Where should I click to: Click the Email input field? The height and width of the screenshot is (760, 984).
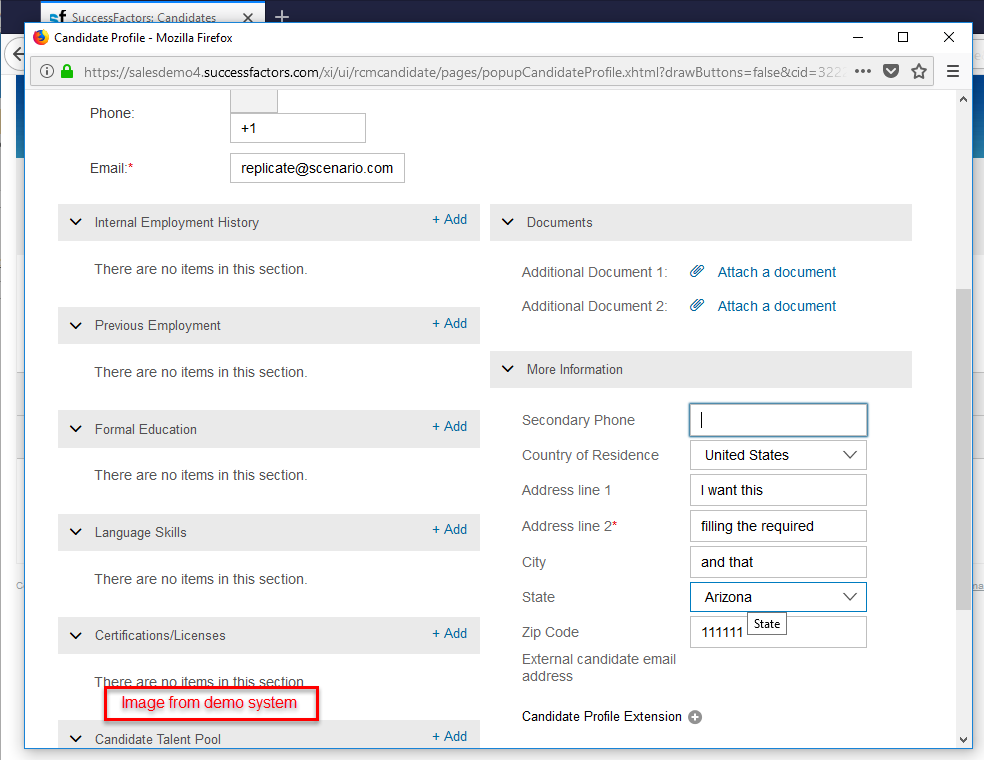317,168
